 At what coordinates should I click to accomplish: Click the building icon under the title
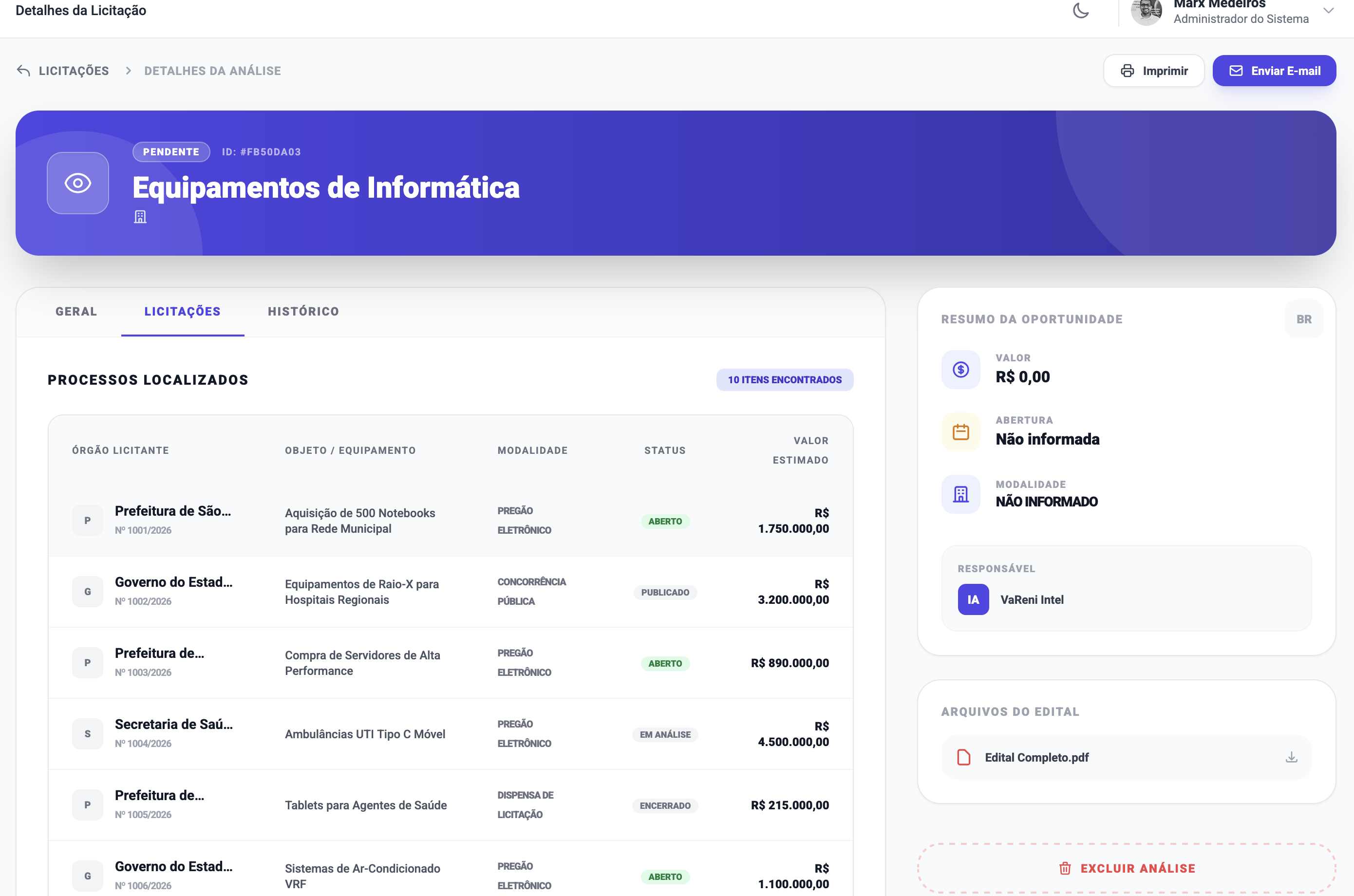[x=140, y=217]
